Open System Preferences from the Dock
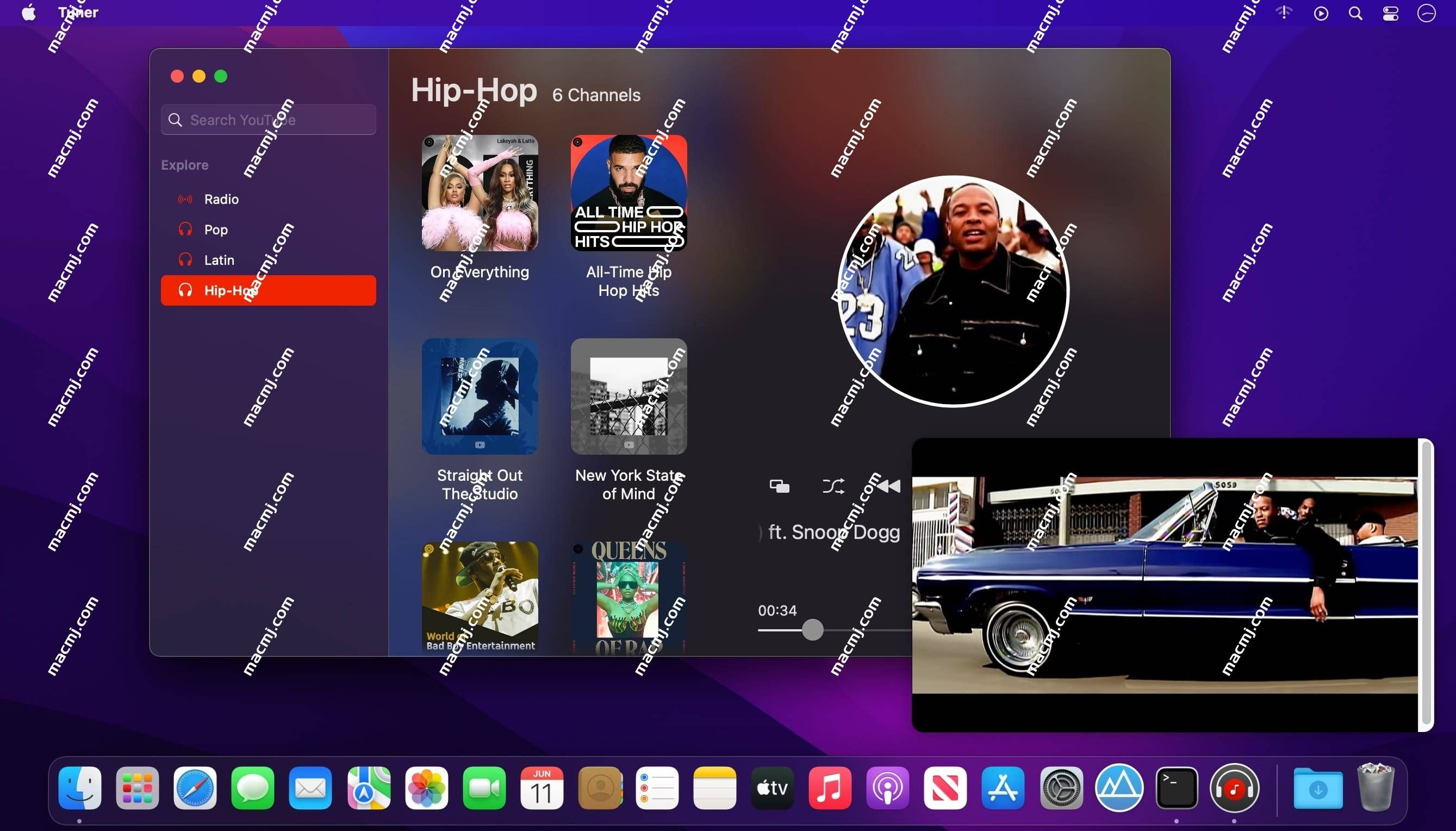Image resolution: width=1456 pixels, height=831 pixels. [x=1061, y=787]
